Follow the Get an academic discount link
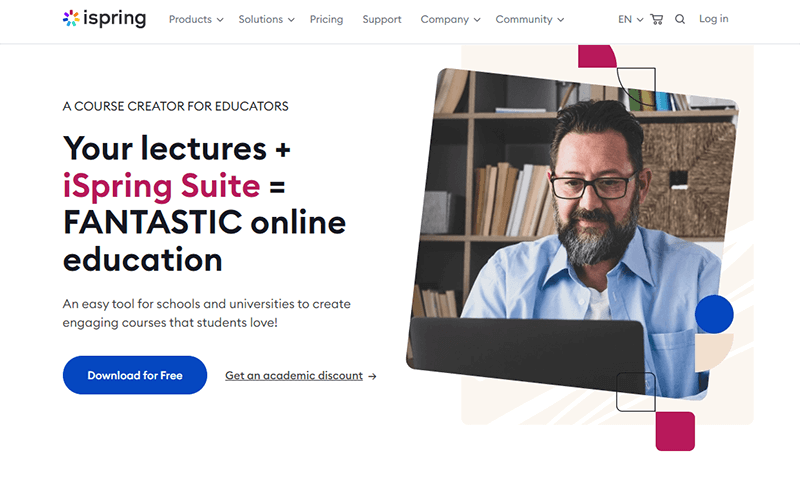Screen dimensions: 800x487 coord(294,376)
